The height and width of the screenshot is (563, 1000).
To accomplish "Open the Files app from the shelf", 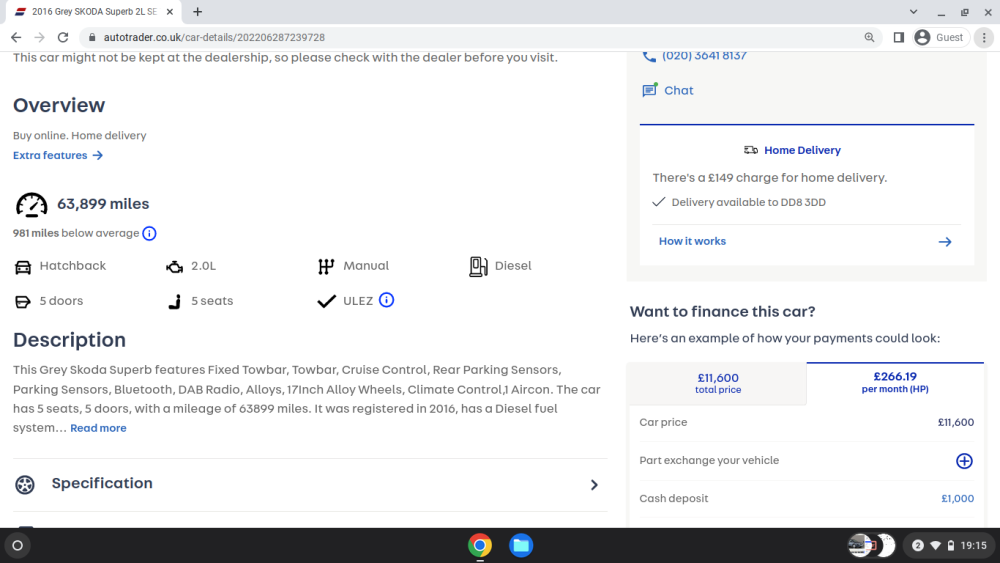I will pos(521,546).
